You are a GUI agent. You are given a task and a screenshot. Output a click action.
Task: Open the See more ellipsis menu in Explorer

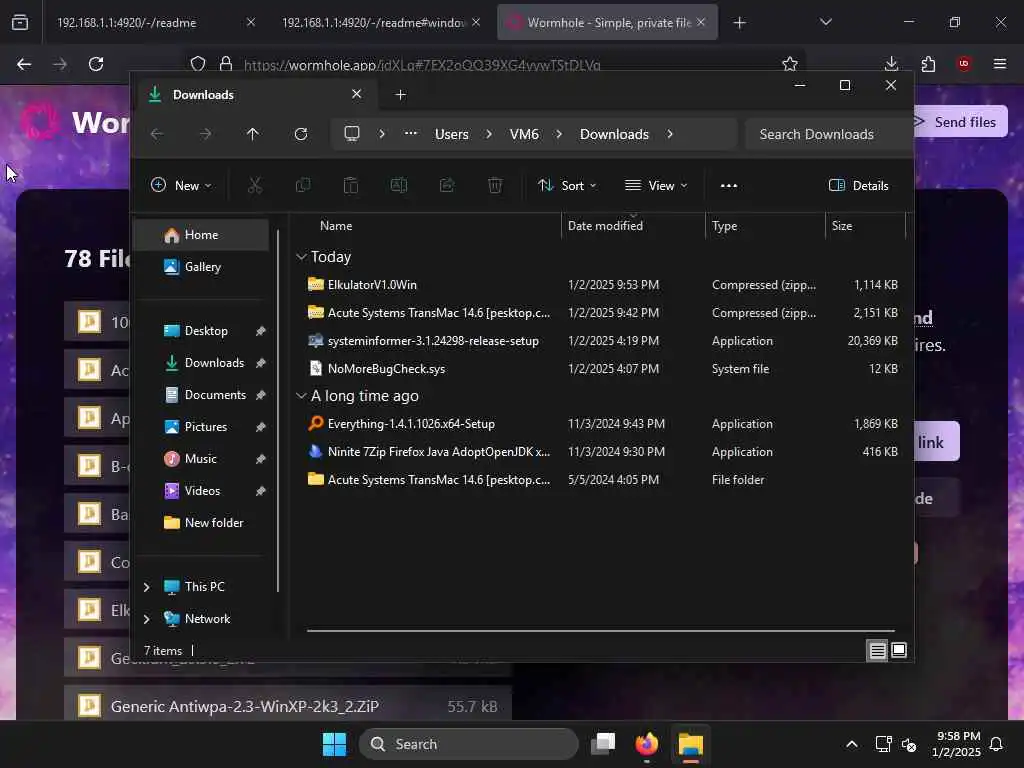coord(729,185)
